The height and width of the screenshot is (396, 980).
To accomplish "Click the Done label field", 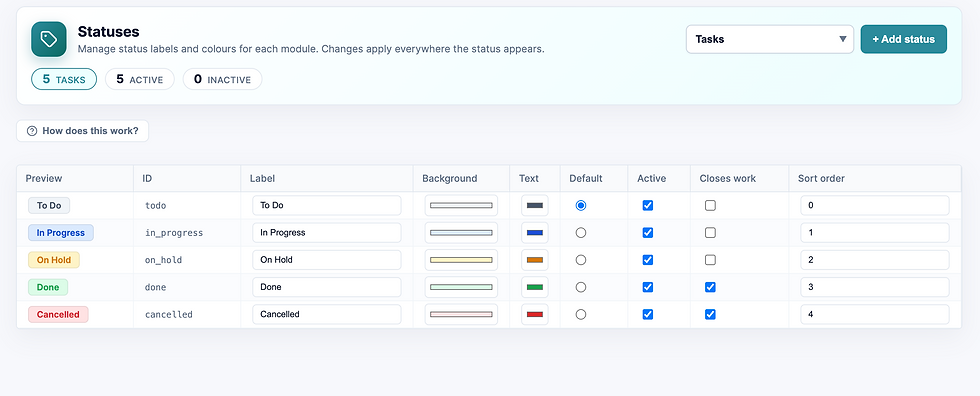I will tap(327, 287).
